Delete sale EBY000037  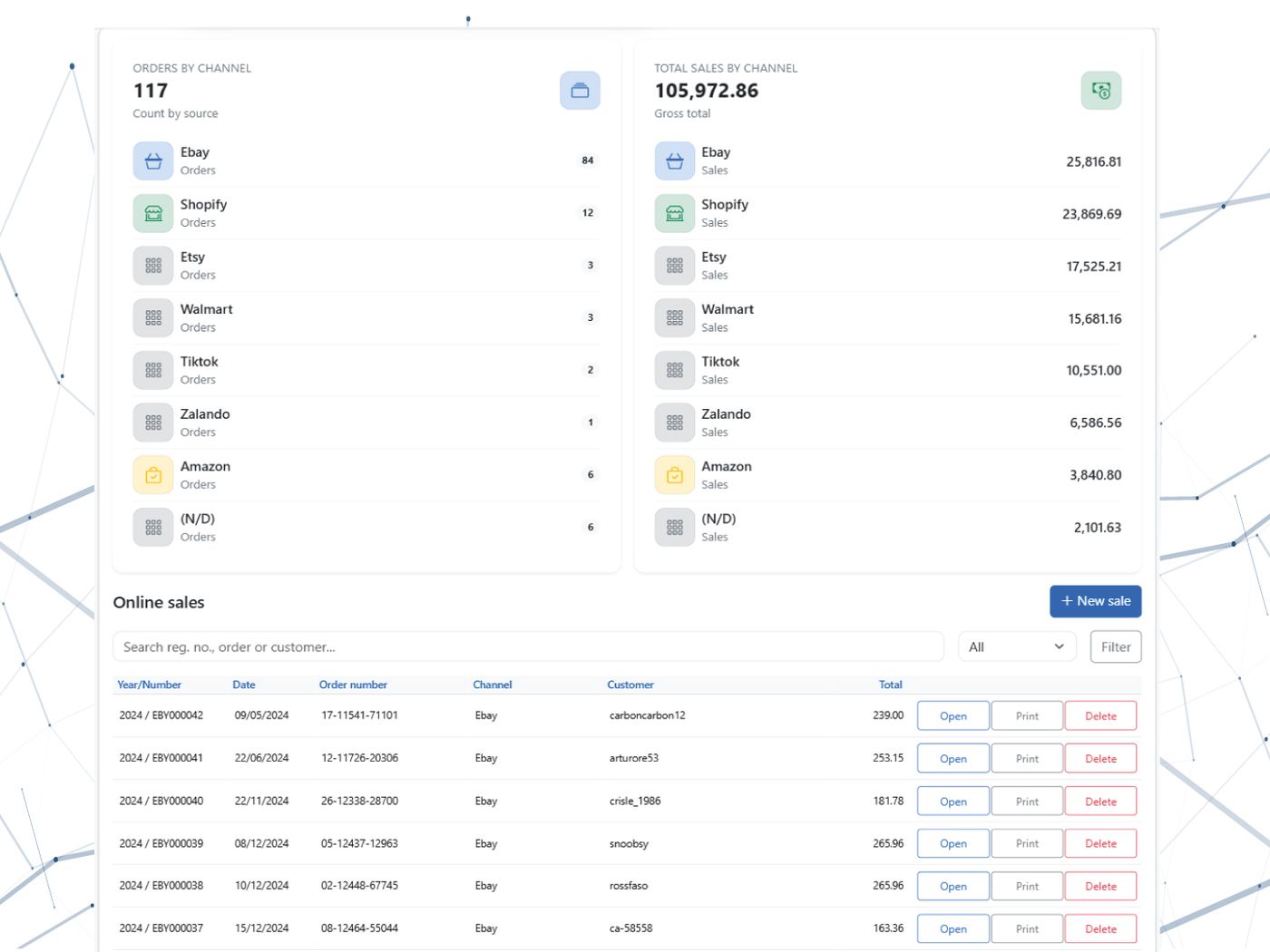pyautogui.click(x=1100, y=929)
